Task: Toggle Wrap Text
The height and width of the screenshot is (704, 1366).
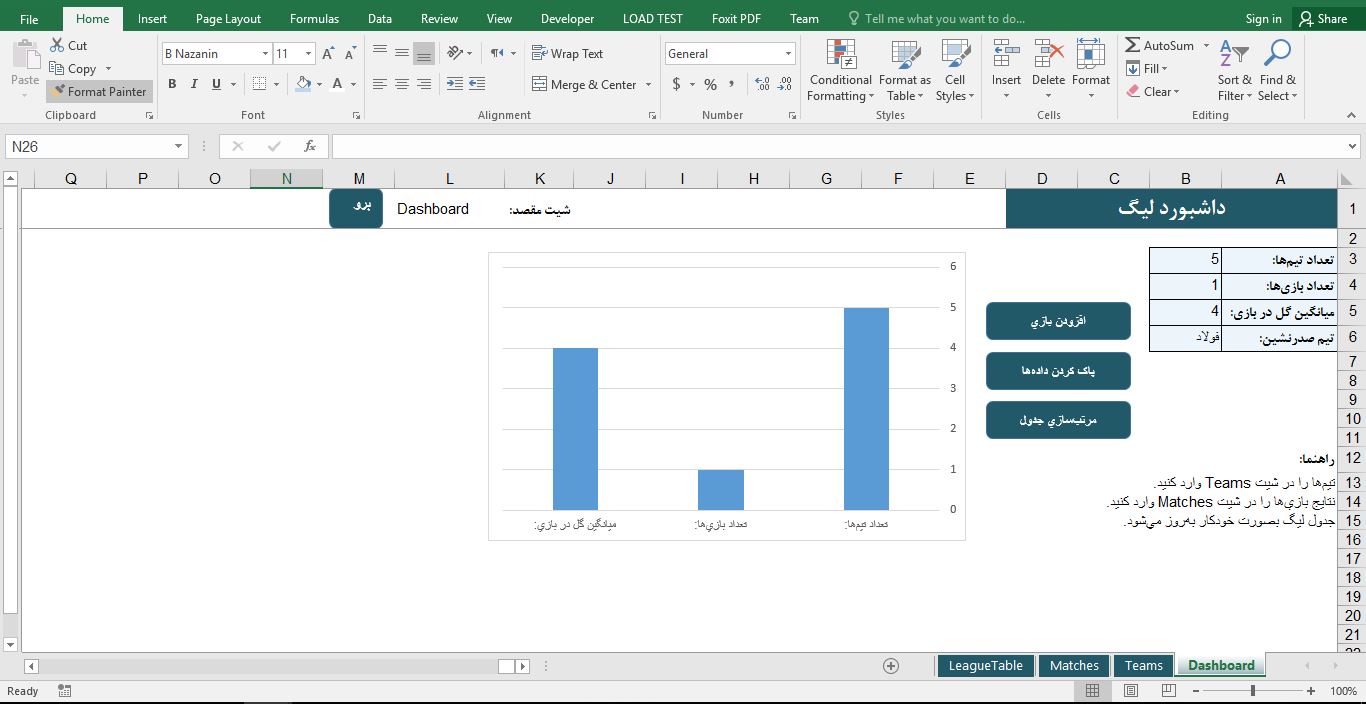Action: [x=567, y=53]
